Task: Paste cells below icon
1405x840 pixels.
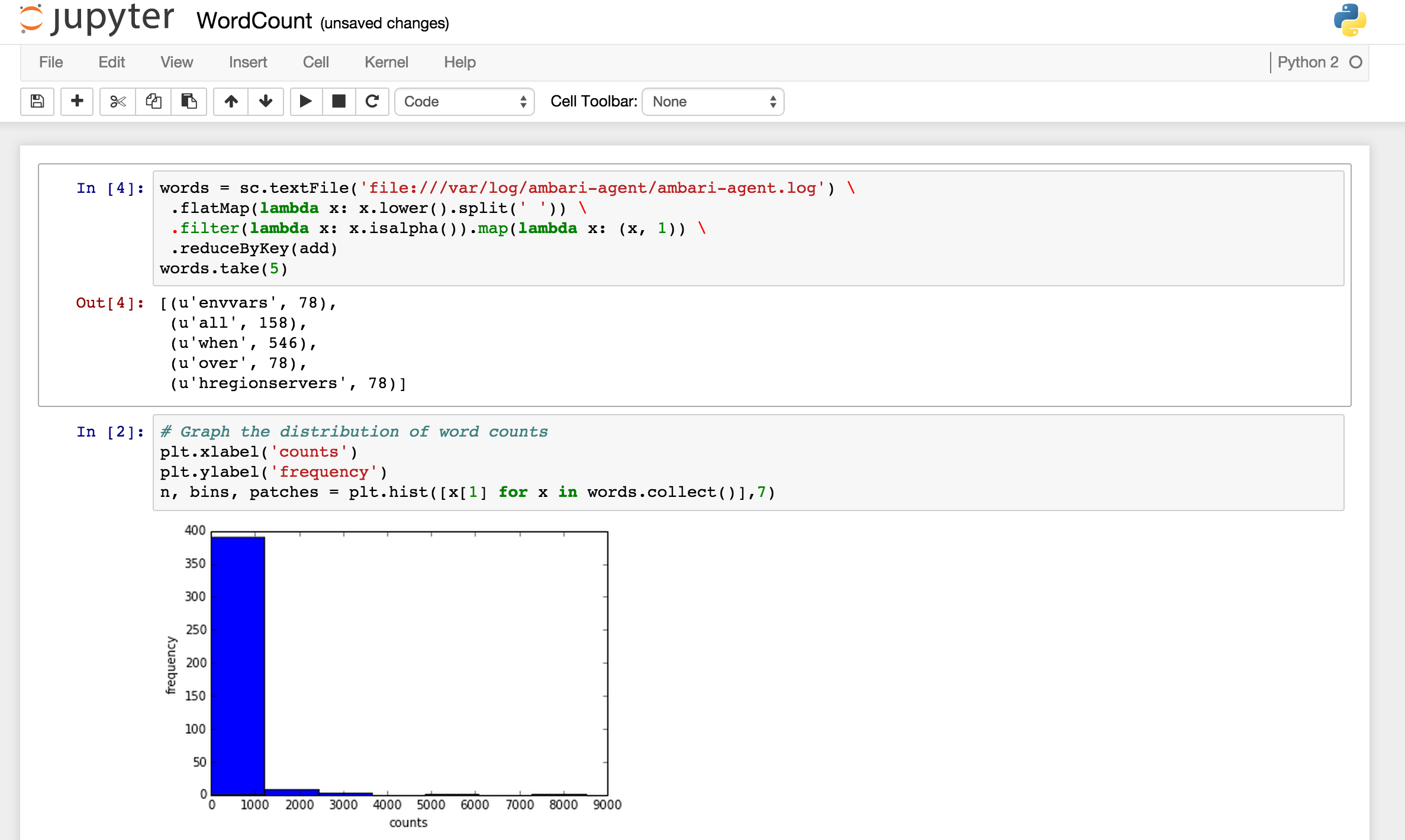Action: 189,101
